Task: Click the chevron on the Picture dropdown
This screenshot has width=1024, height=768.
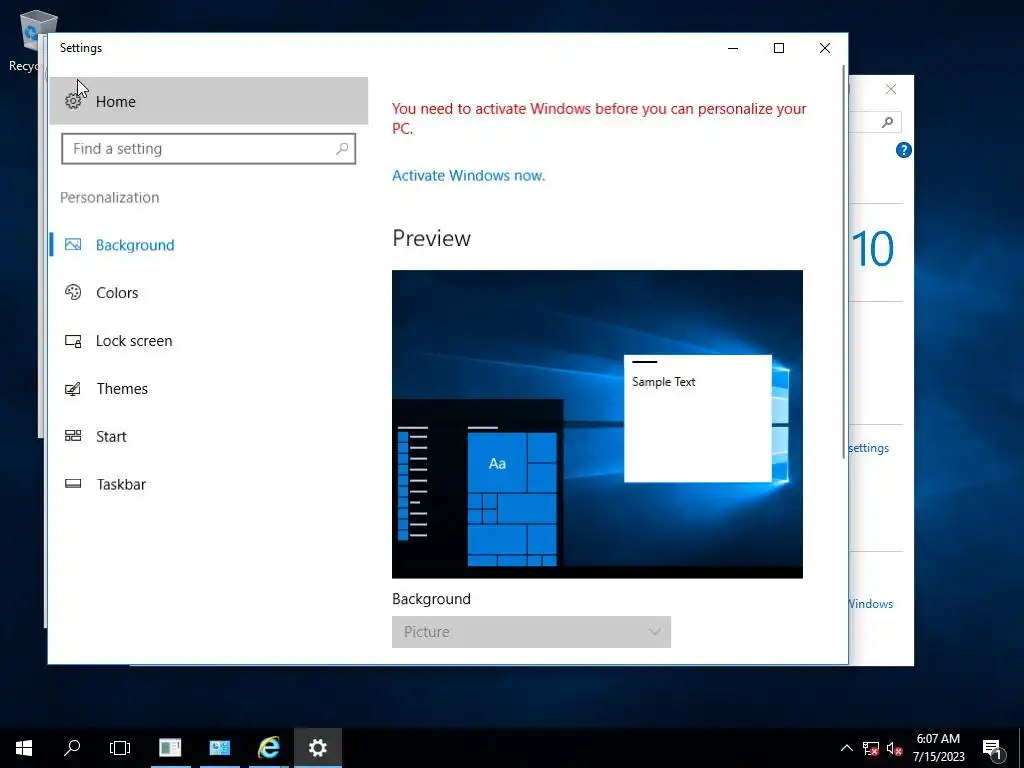Action: tap(654, 632)
